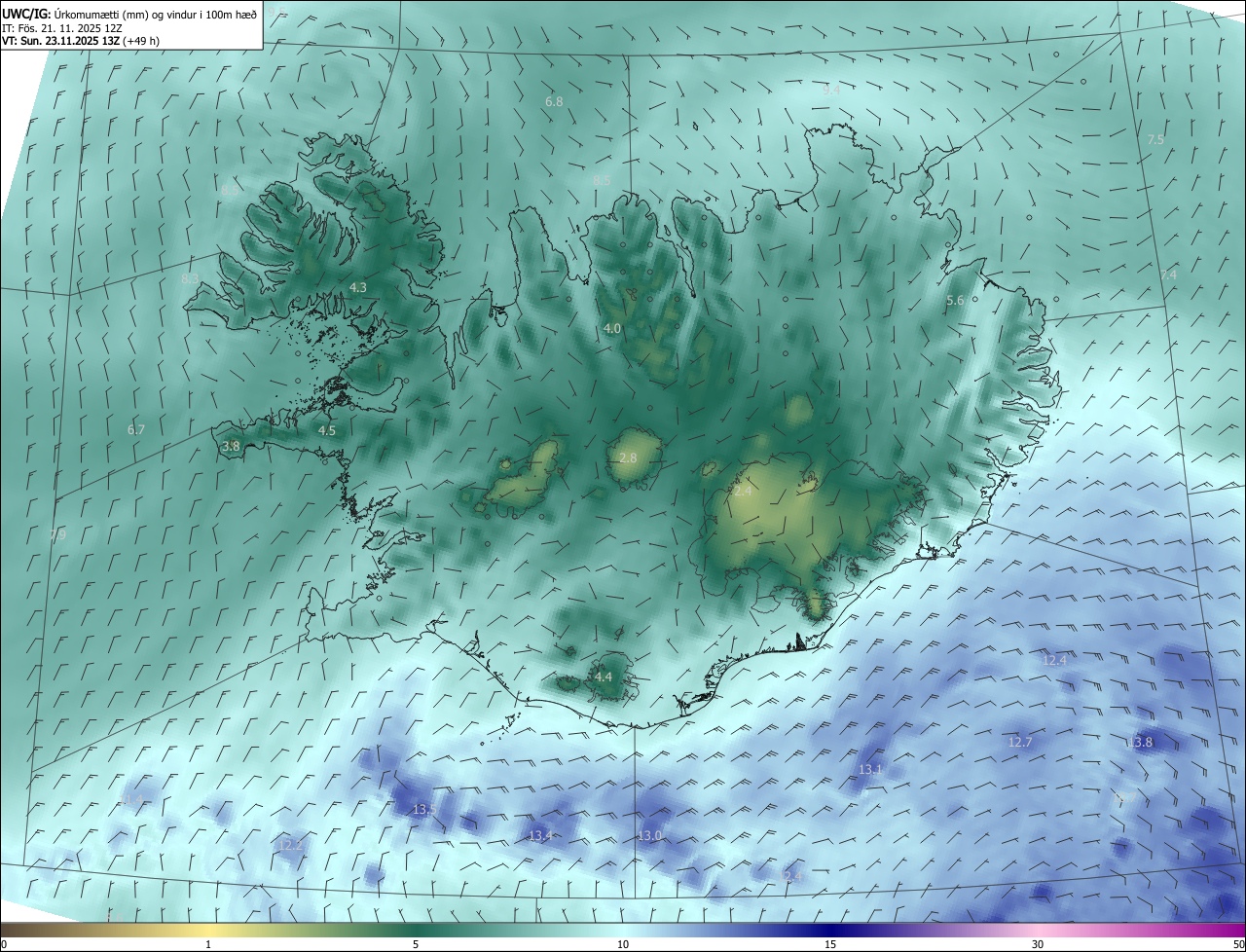The width and height of the screenshot is (1246, 952).
Task: Click the 4.3 value in the Westfjords
Action: click(x=358, y=288)
